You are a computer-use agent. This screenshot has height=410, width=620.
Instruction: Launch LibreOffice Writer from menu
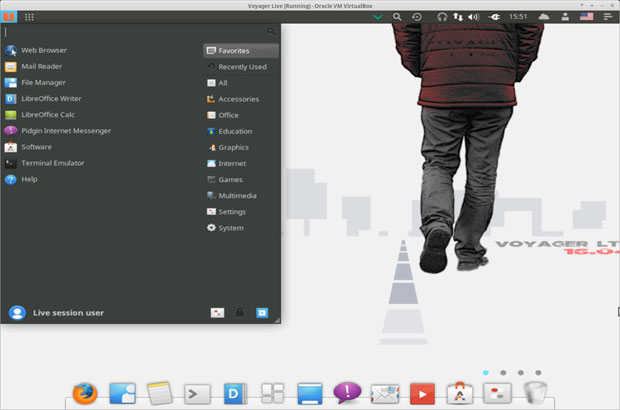[x=101, y=98]
